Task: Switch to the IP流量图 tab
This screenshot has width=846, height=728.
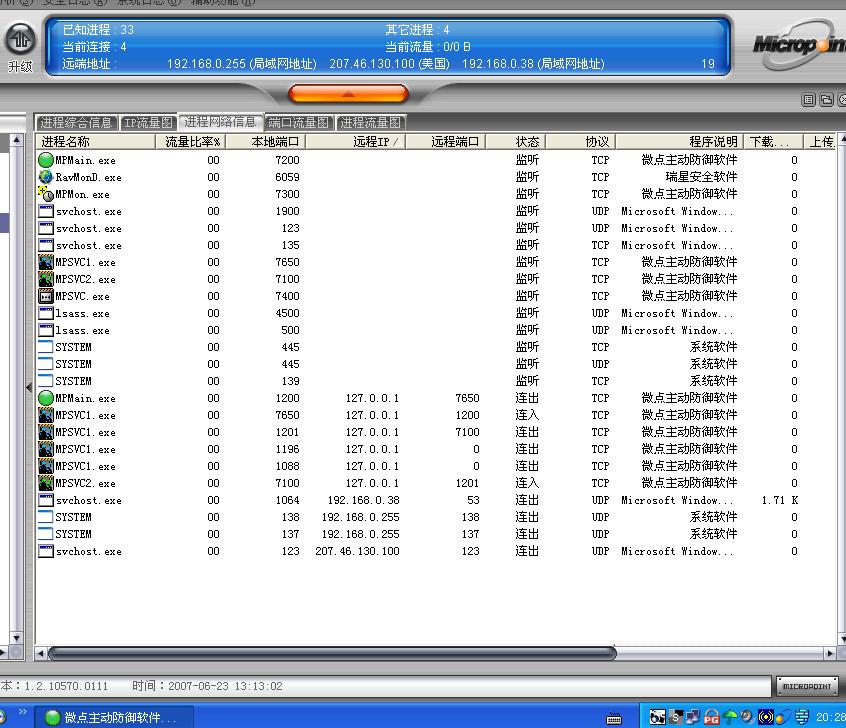Action: (148, 123)
